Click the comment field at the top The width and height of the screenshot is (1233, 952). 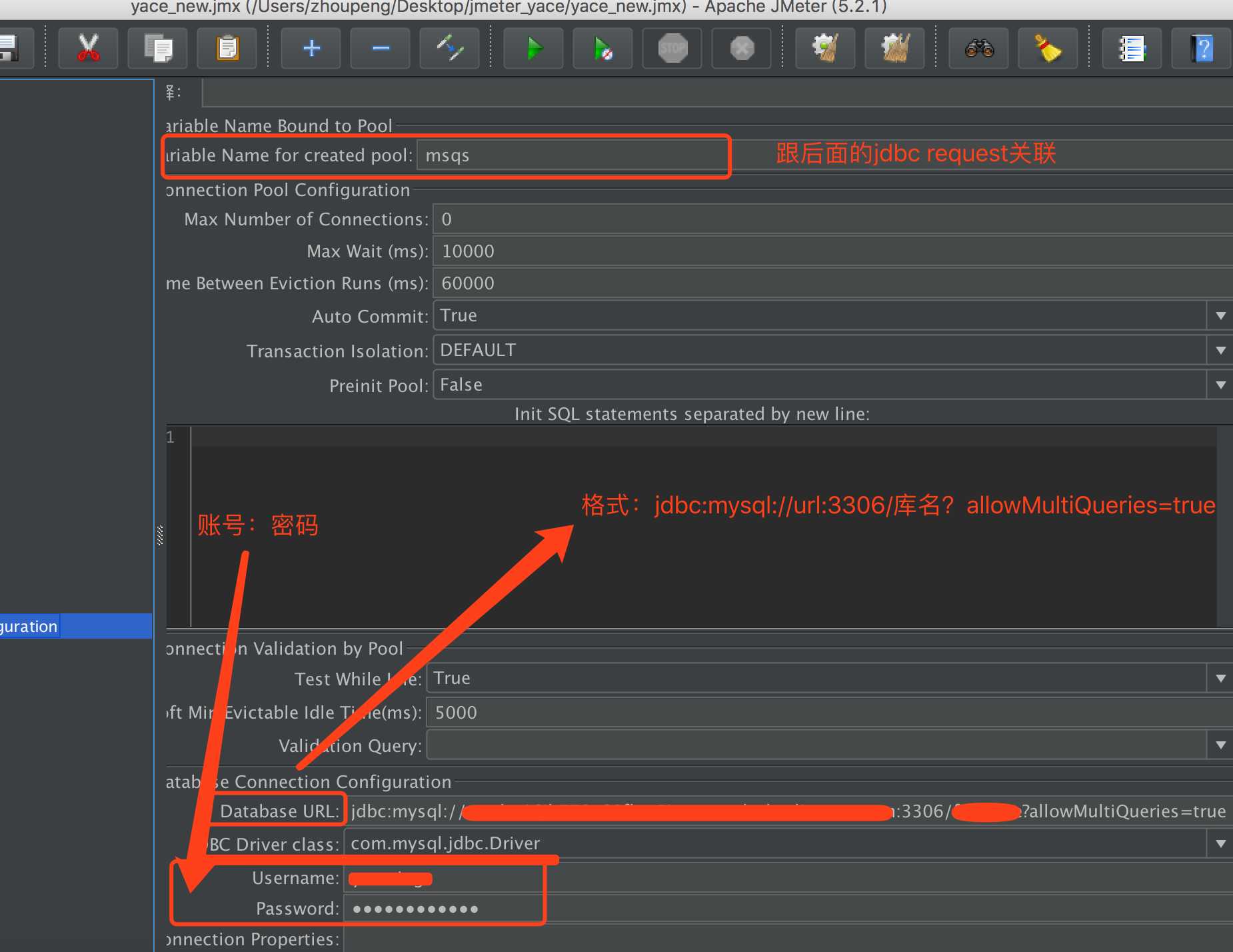717,93
